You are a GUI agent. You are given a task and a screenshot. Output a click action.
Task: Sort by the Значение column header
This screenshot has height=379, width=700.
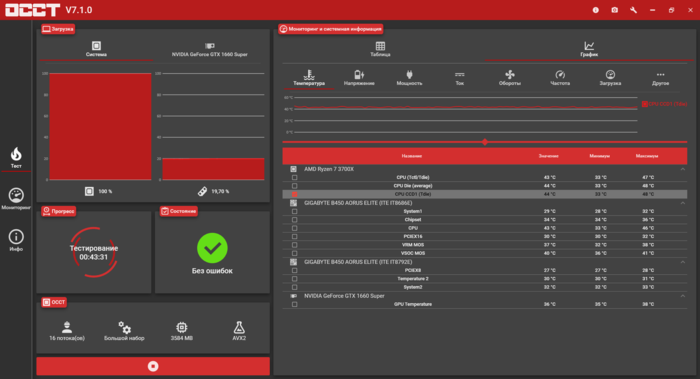(549, 156)
